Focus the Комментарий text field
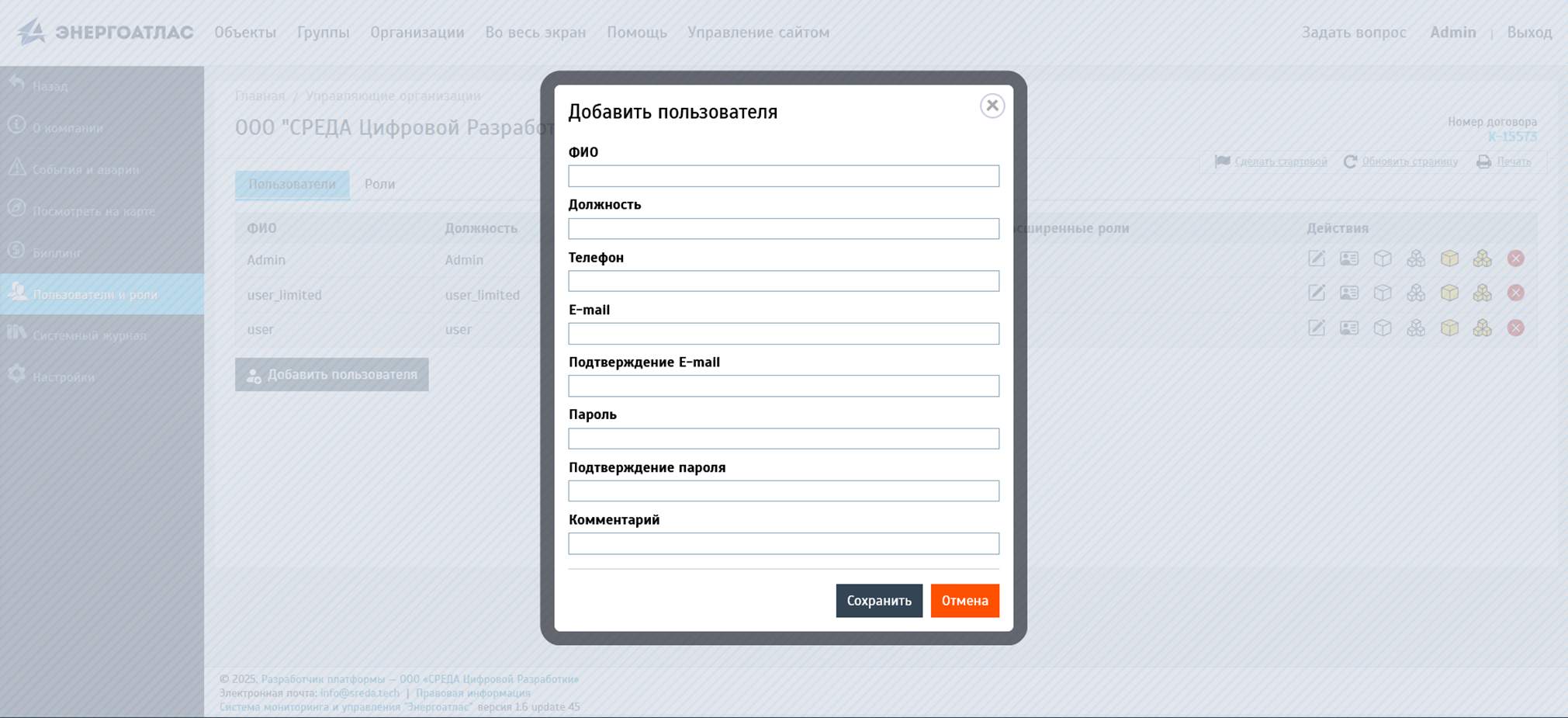The image size is (1568, 718). coord(783,544)
